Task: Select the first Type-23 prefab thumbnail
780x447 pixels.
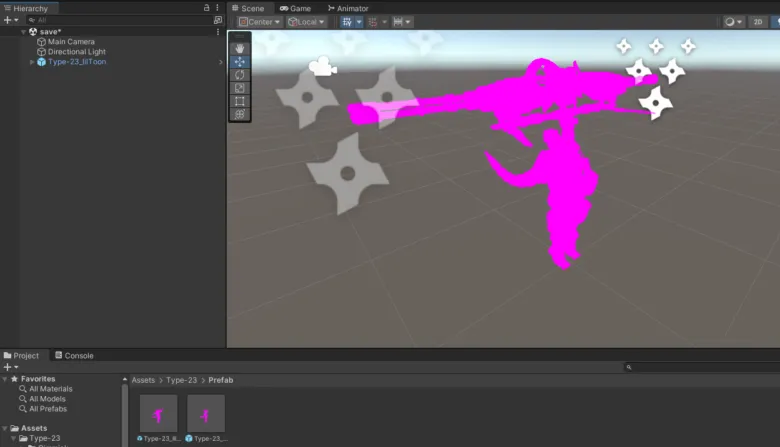Action: tap(158, 413)
